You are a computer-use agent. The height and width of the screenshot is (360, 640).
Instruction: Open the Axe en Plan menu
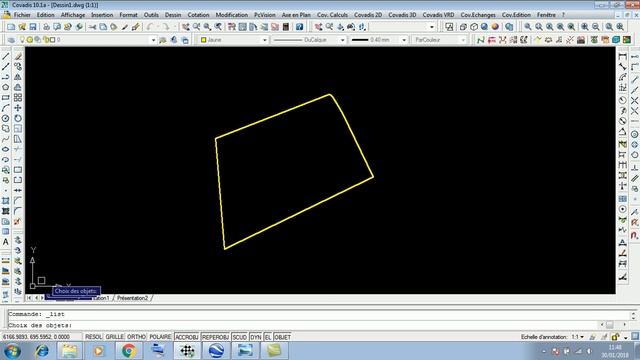coord(296,15)
